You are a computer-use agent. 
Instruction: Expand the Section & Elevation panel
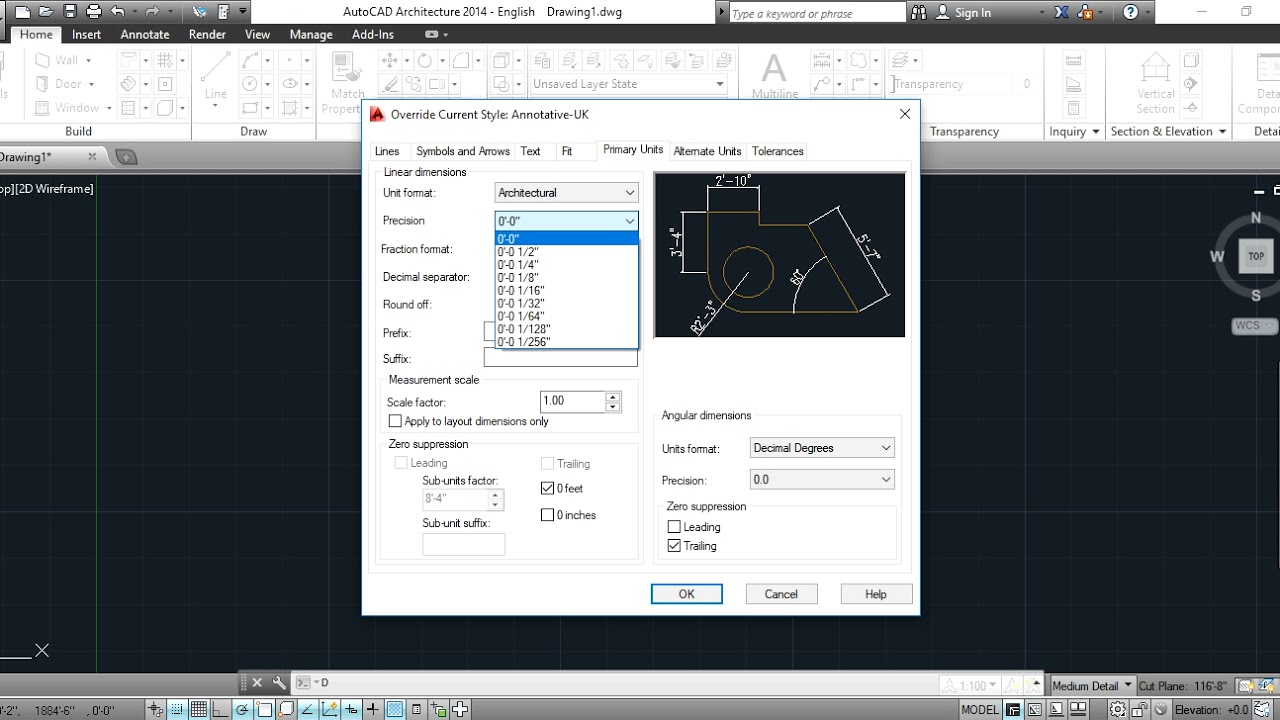point(1168,131)
